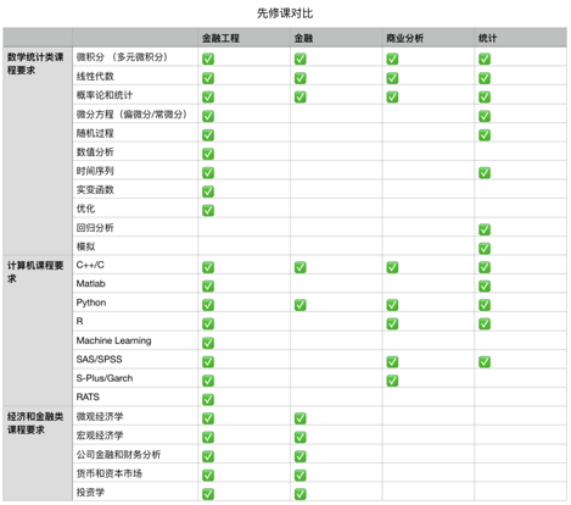Select the 时间序列 row label
The height and width of the screenshot is (505, 571).
tap(95, 171)
